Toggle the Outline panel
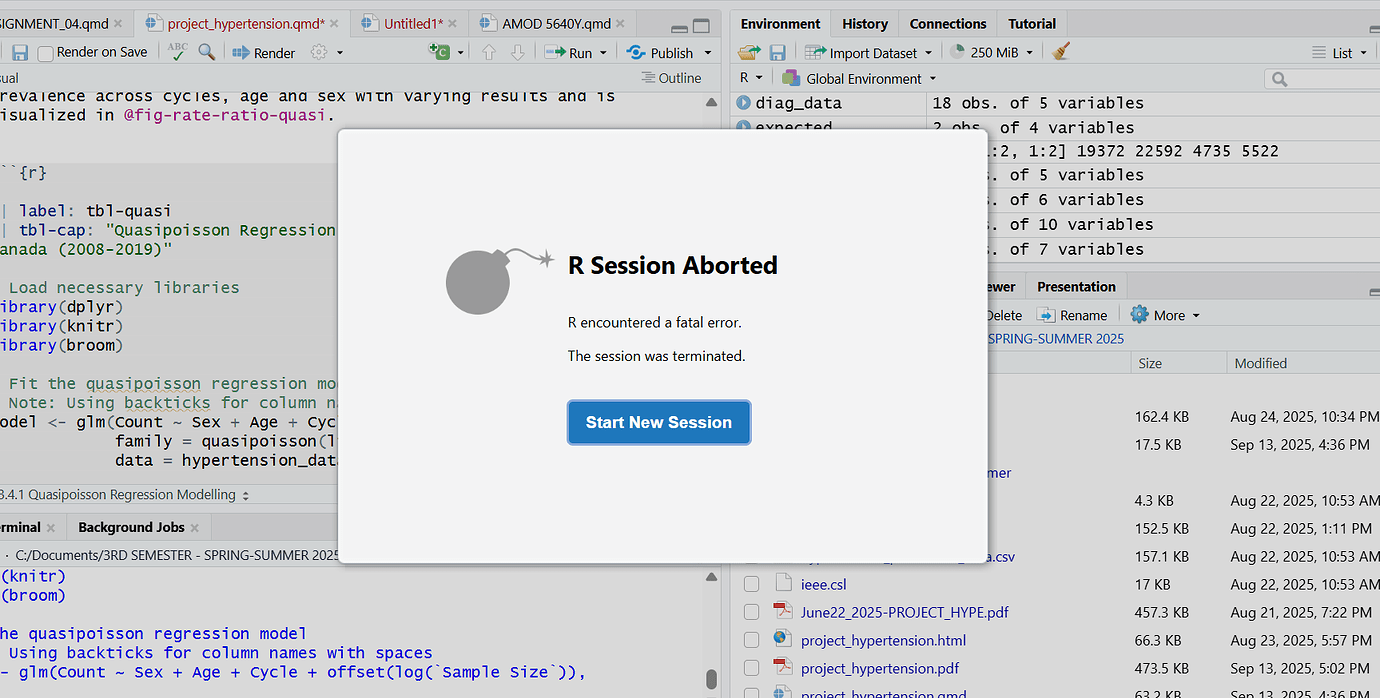Image resolution: width=1380 pixels, height=698 pixels. tap(669, 77)
